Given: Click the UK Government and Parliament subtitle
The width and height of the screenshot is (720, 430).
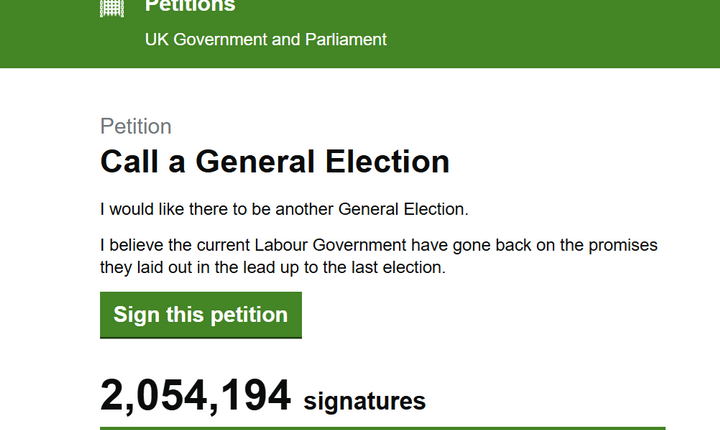Looking at the screenshot, I should [265, 40].
